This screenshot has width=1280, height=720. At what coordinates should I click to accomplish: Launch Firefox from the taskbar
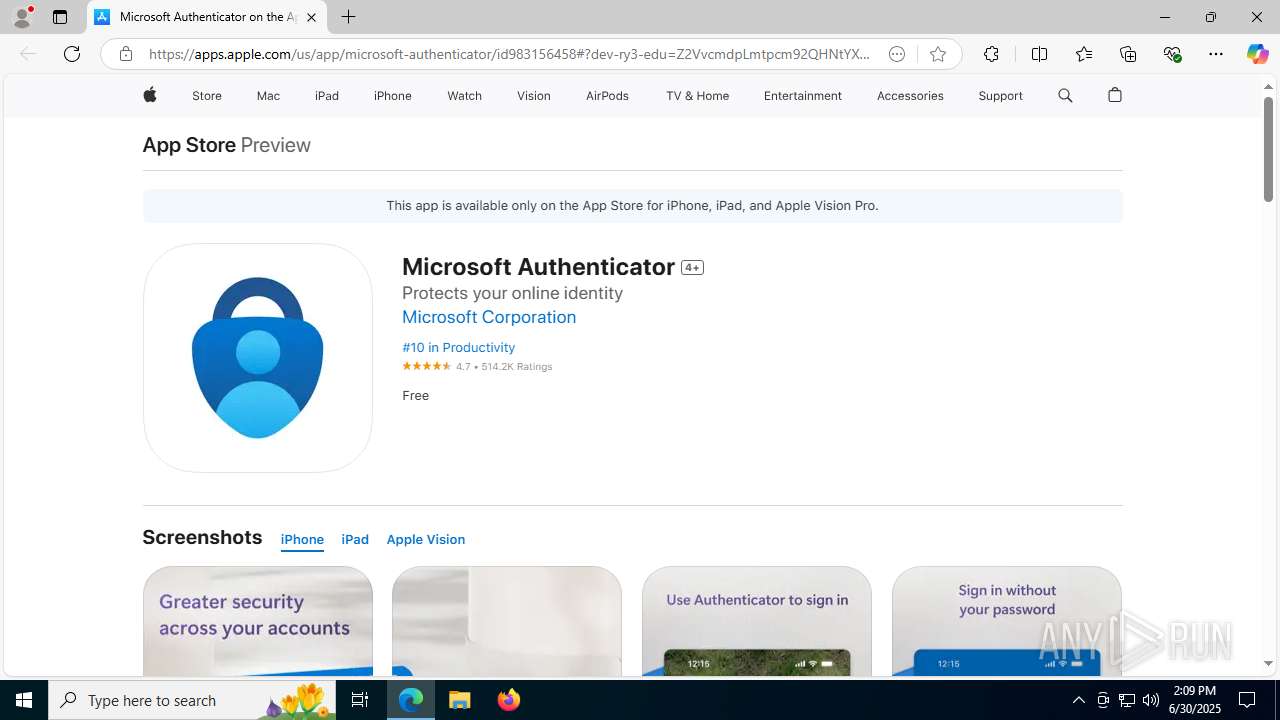[x=509, y=700]
